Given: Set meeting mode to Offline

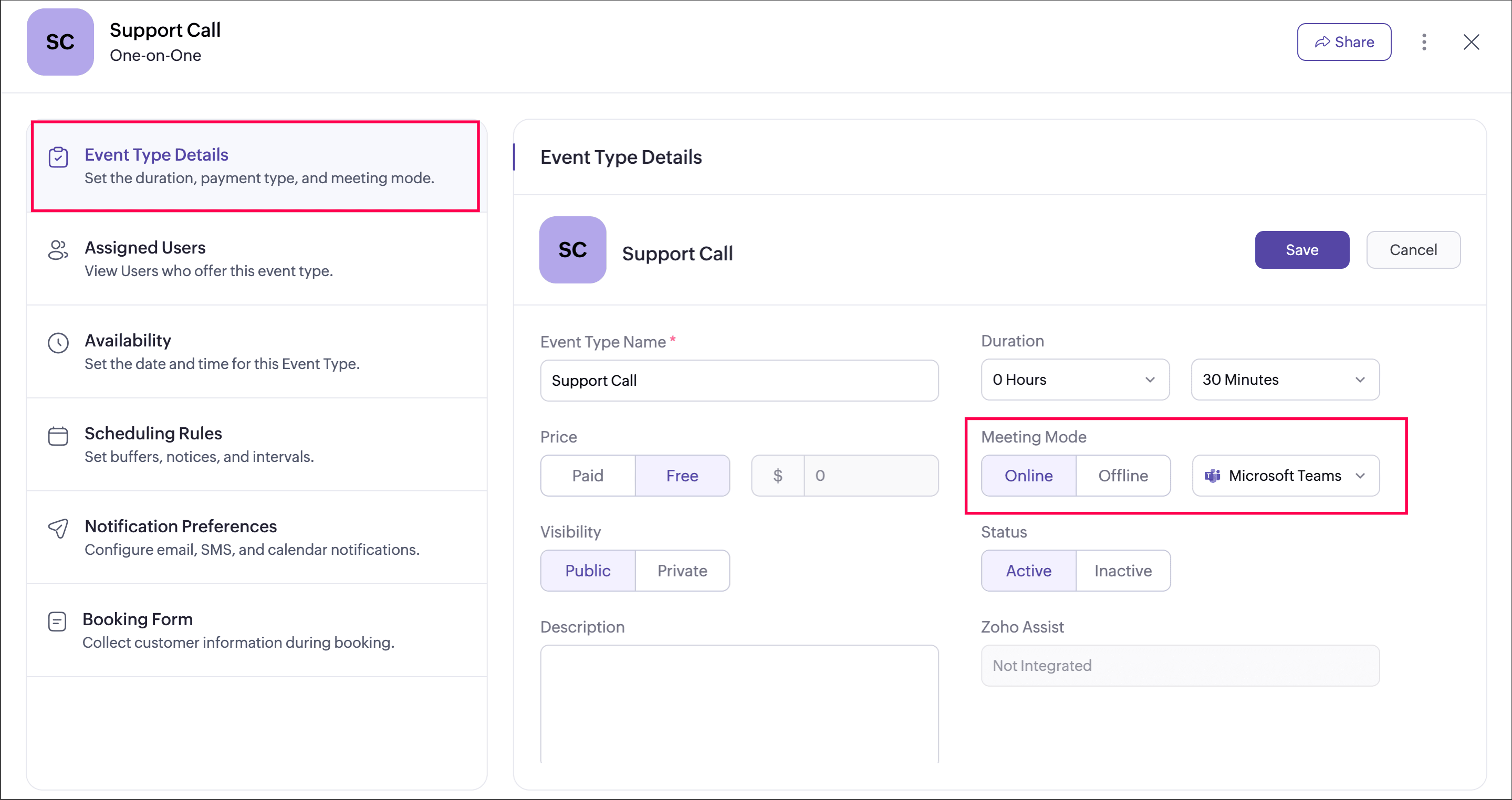Looking at the screenshot, I should pos(1122,476).
